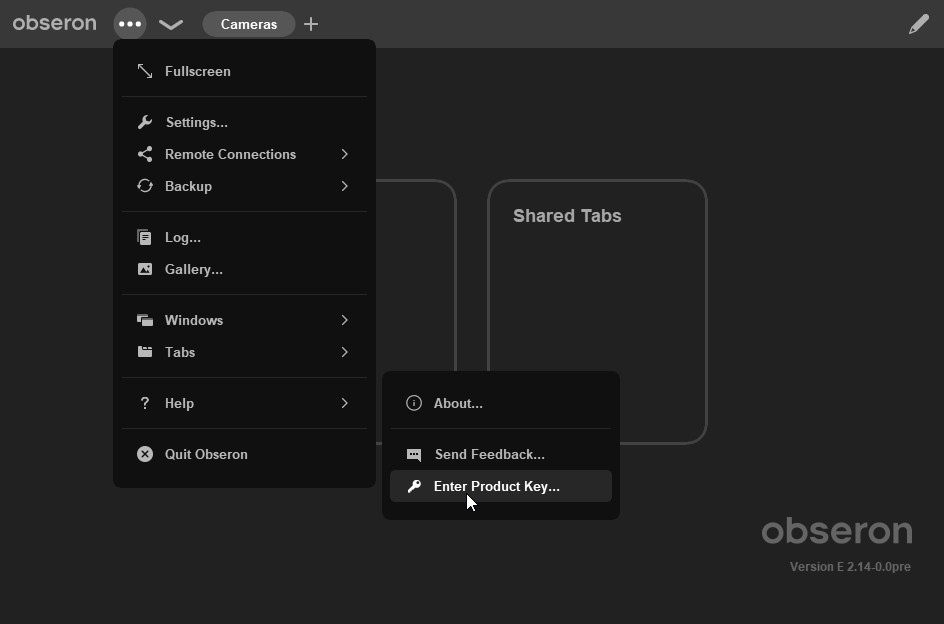Click the Help question mark icon
Viewport: 944px width, 624px height.
[x=144, y=403]
